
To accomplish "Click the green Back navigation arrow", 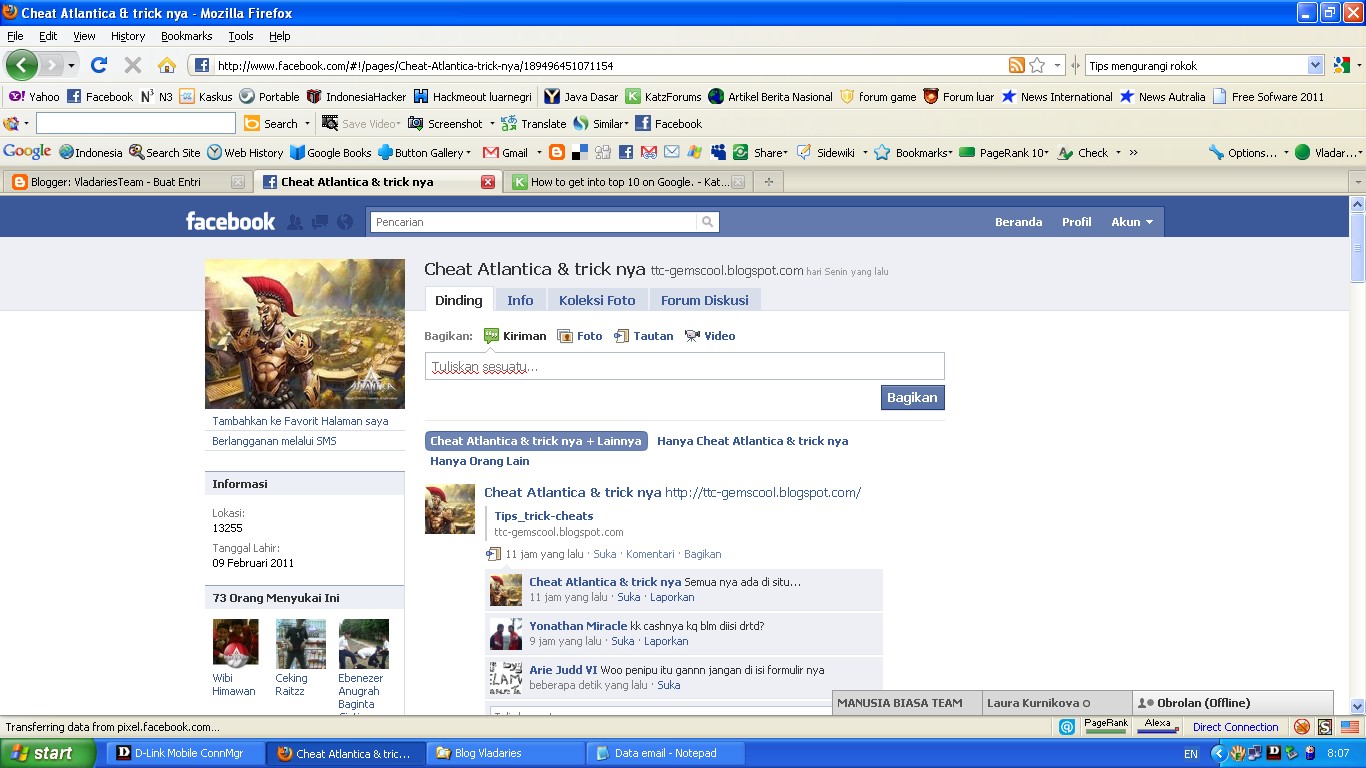I will (22, 65).
